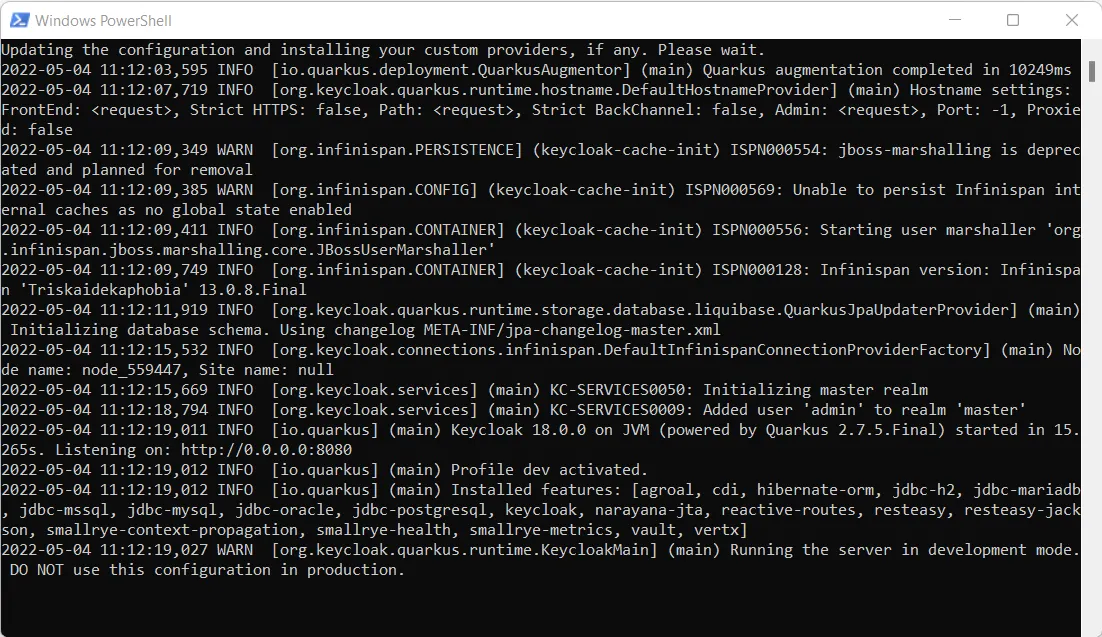The width and height of the screenshot is (1102, 637).
Task: Click 'node_559447' node name text
Action: click(131, 370)
